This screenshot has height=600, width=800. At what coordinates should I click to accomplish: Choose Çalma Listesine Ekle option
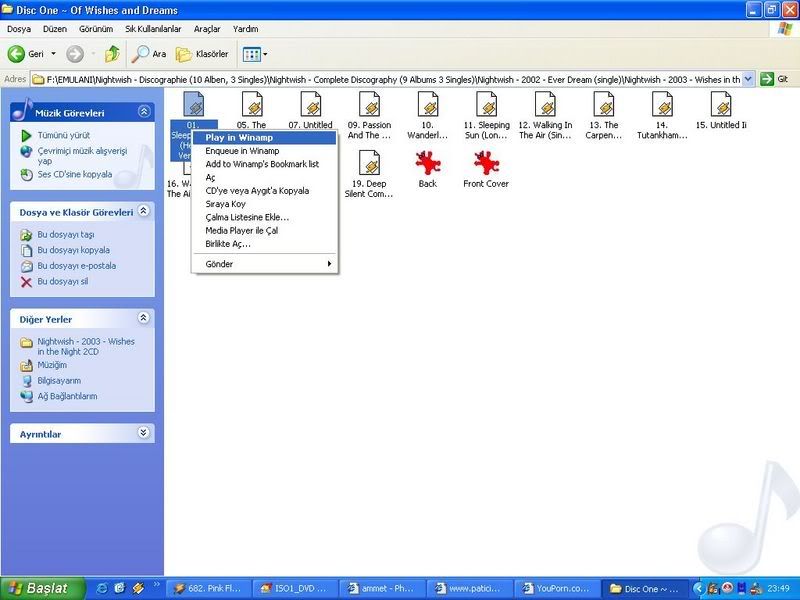pyautogui.click(x=264, y=217)
